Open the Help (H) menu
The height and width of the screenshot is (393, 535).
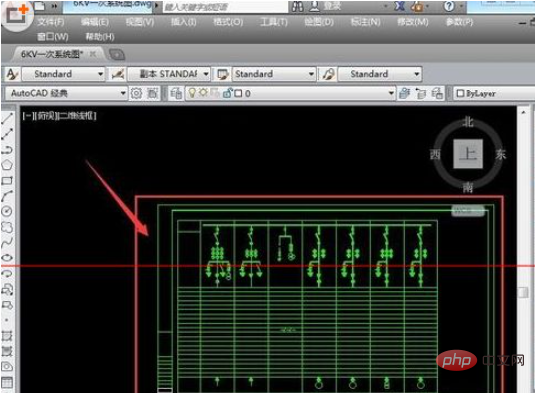point(100,37)
